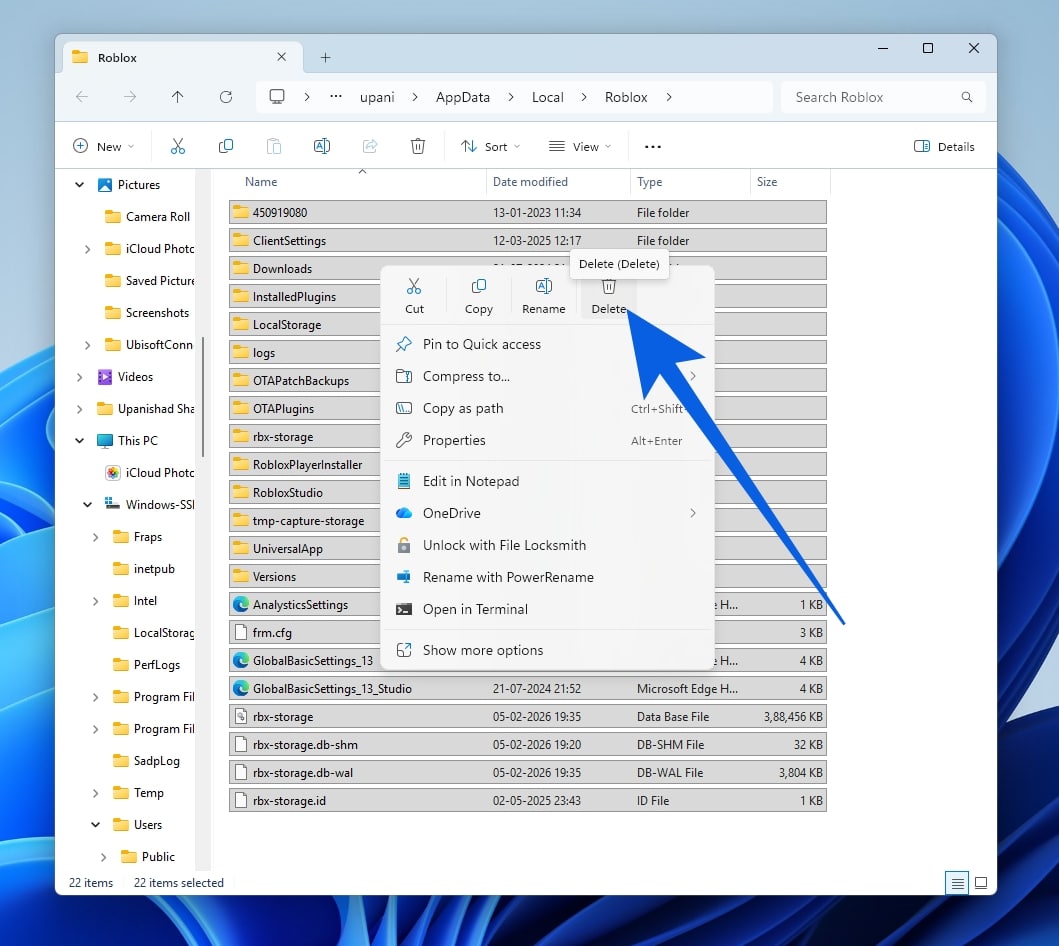The width and height of the screenshot is (1059, 946).
Task: Switch to large thumbnails view at bottom right
Action: pyautogui.click(x=981, y=883)
